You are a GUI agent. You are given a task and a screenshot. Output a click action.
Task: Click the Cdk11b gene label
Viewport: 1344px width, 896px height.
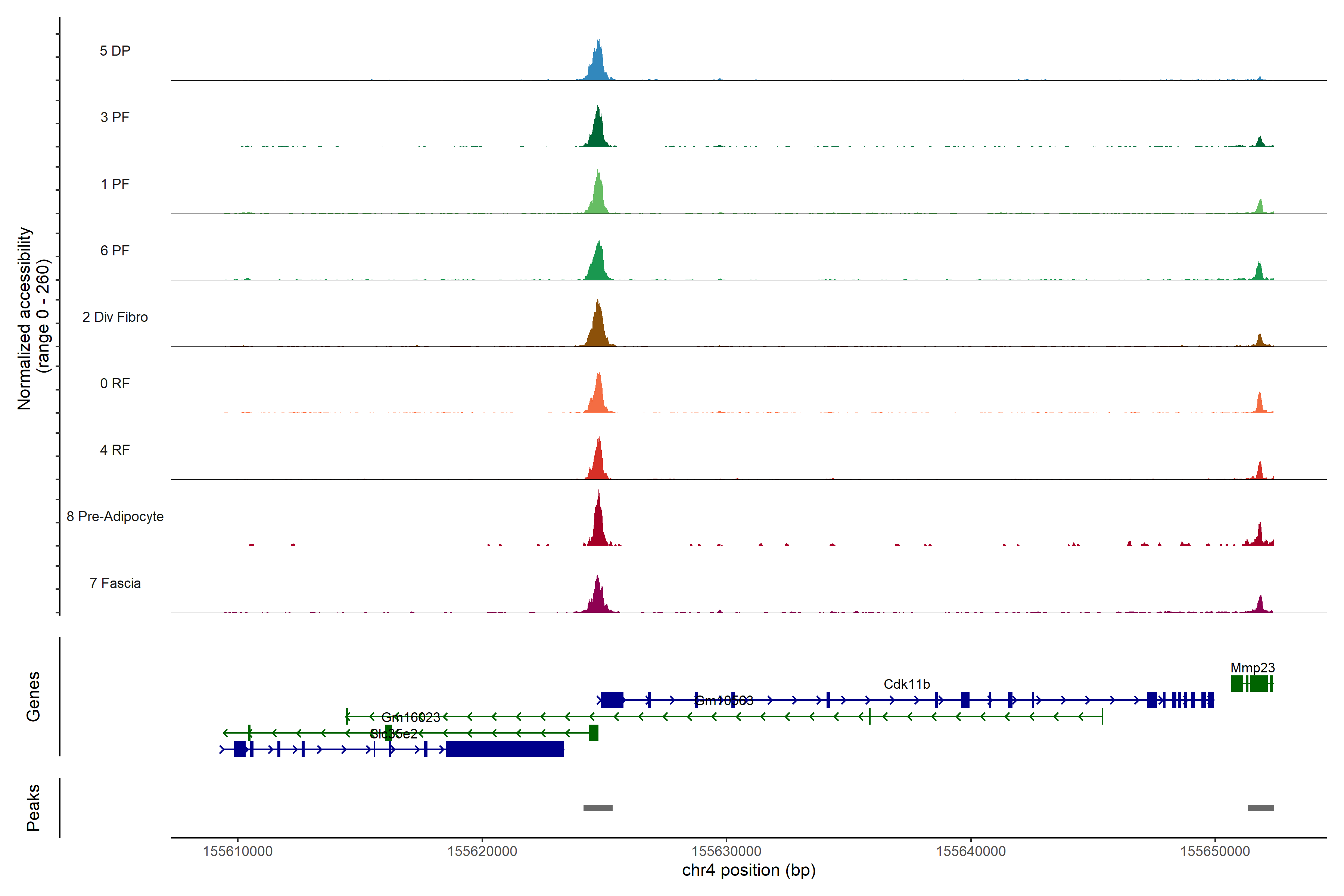(x=906, y=684)
